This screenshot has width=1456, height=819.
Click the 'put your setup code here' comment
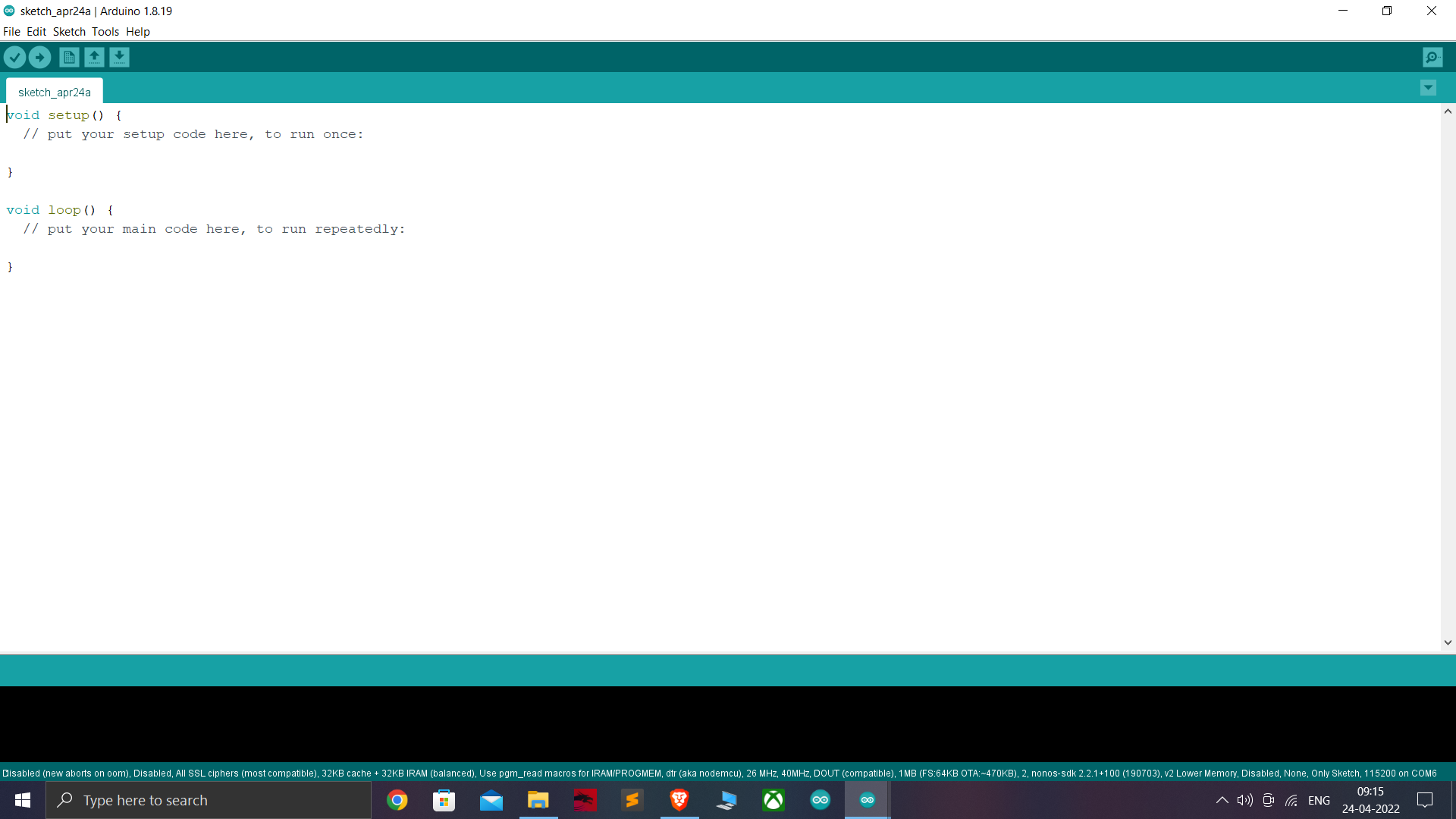coord(193,134)
